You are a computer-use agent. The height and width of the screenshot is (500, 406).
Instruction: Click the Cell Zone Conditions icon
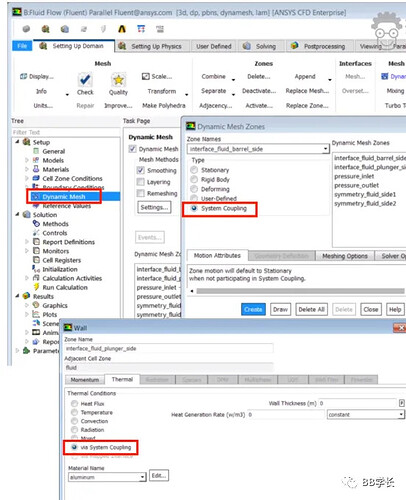[36, 178]
